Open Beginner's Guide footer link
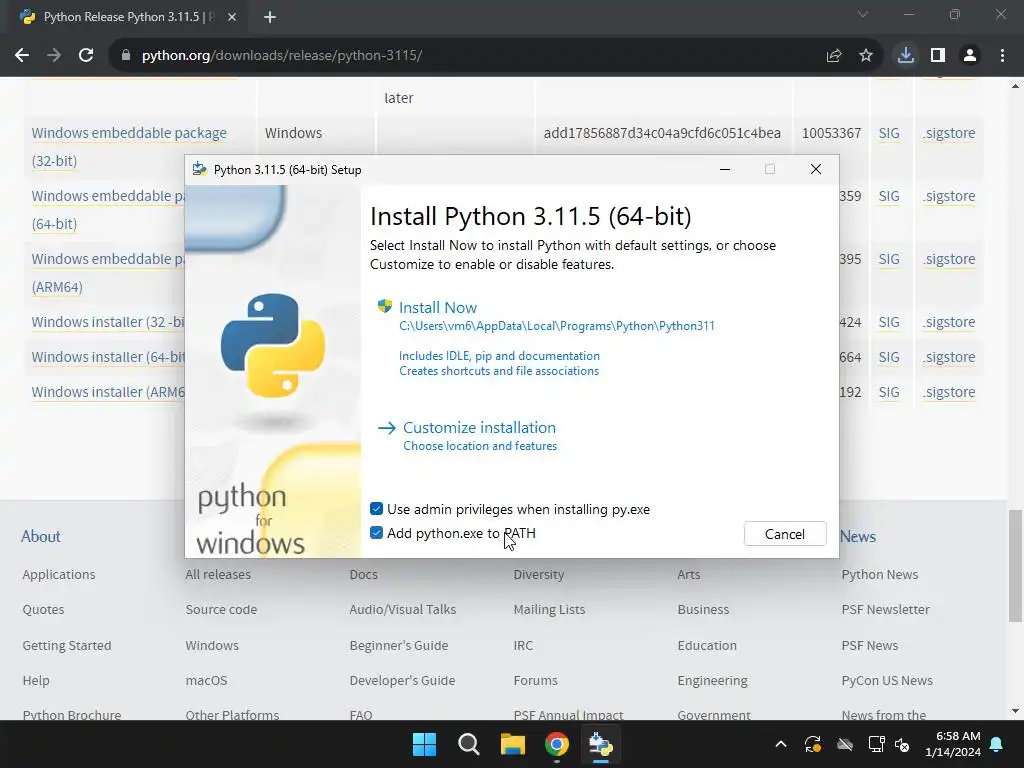This screenshot has width=1024, height=768. pos(398,645)
